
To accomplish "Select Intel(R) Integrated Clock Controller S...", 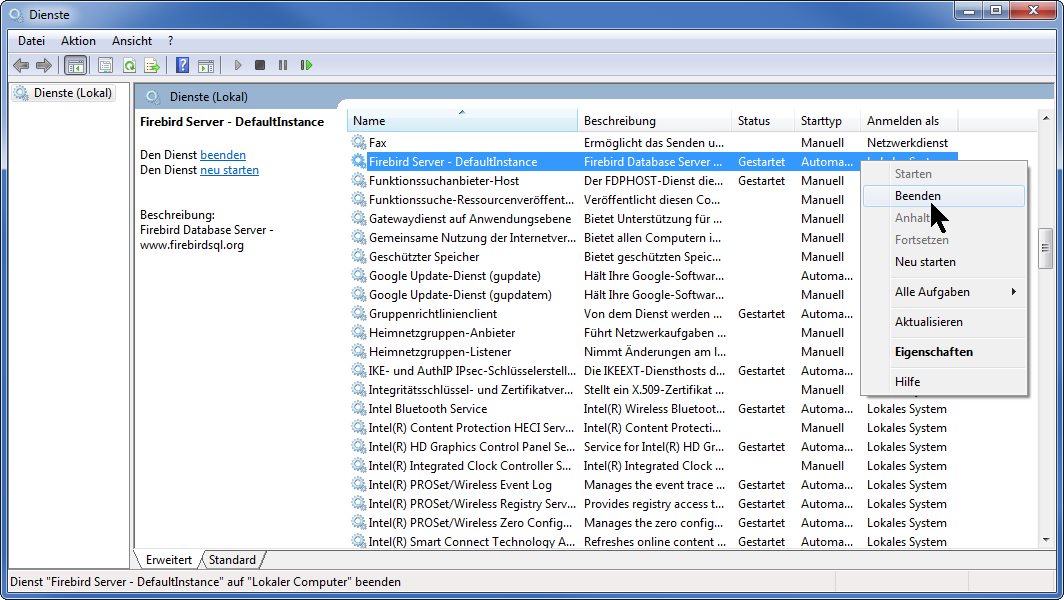I will (x=653, y=466).
